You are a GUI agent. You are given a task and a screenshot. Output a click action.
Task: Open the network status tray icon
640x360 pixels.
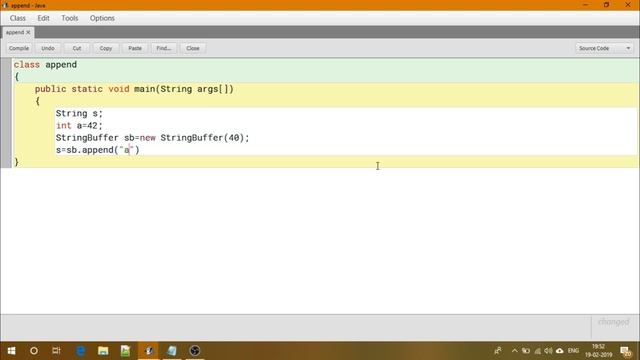point(538,351)
